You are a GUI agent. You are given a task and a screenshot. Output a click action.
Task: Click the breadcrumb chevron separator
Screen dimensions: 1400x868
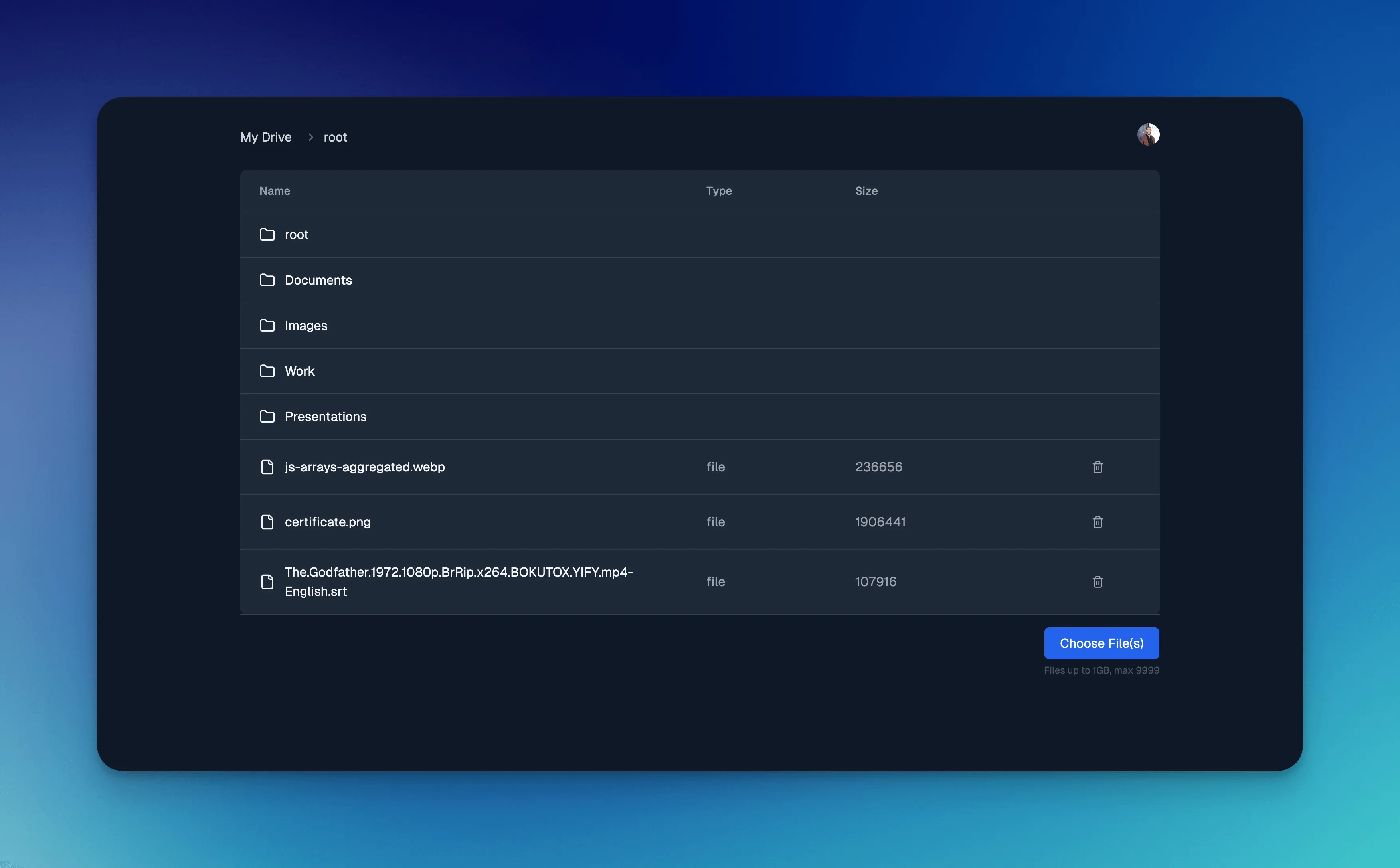coord(310,137)
